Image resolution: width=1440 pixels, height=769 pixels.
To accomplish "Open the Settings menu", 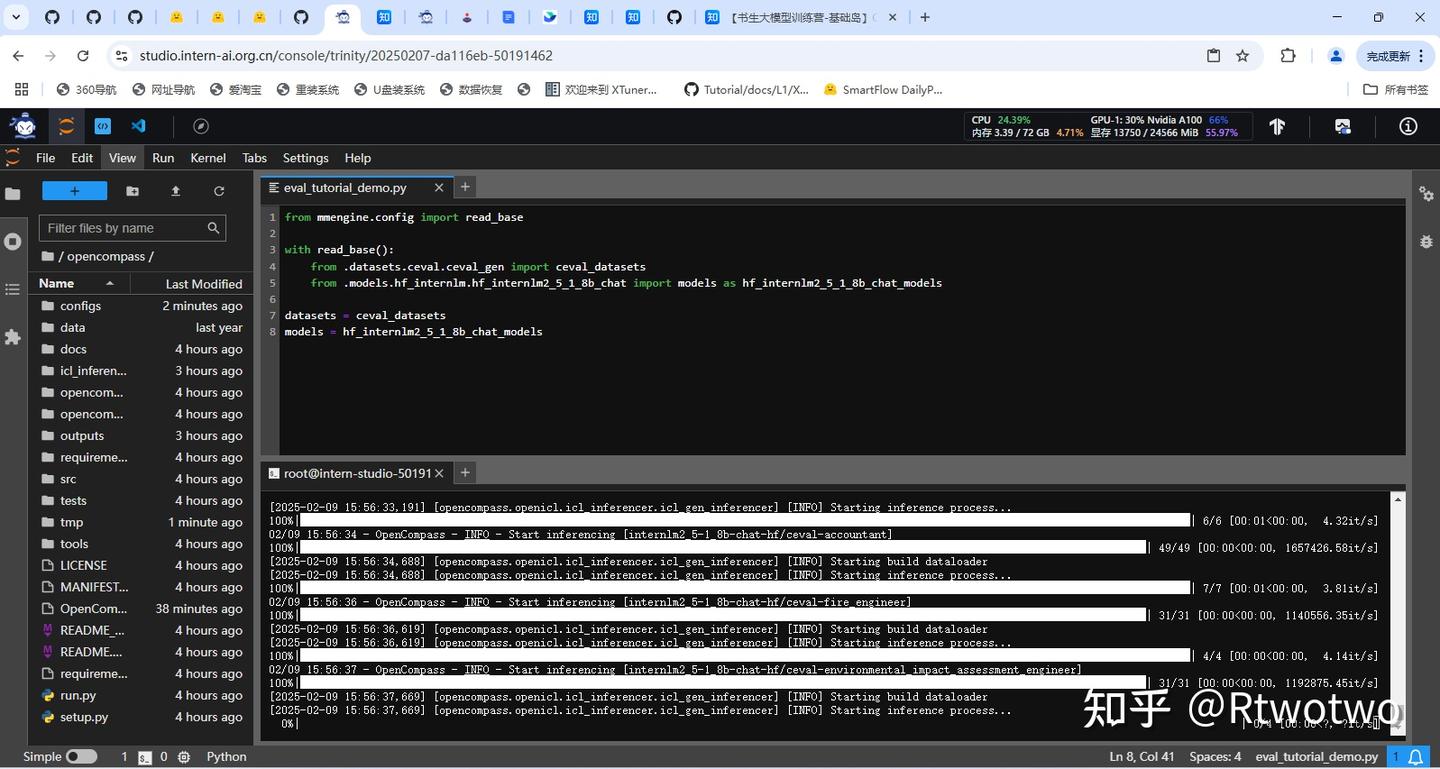I will 305,158.
